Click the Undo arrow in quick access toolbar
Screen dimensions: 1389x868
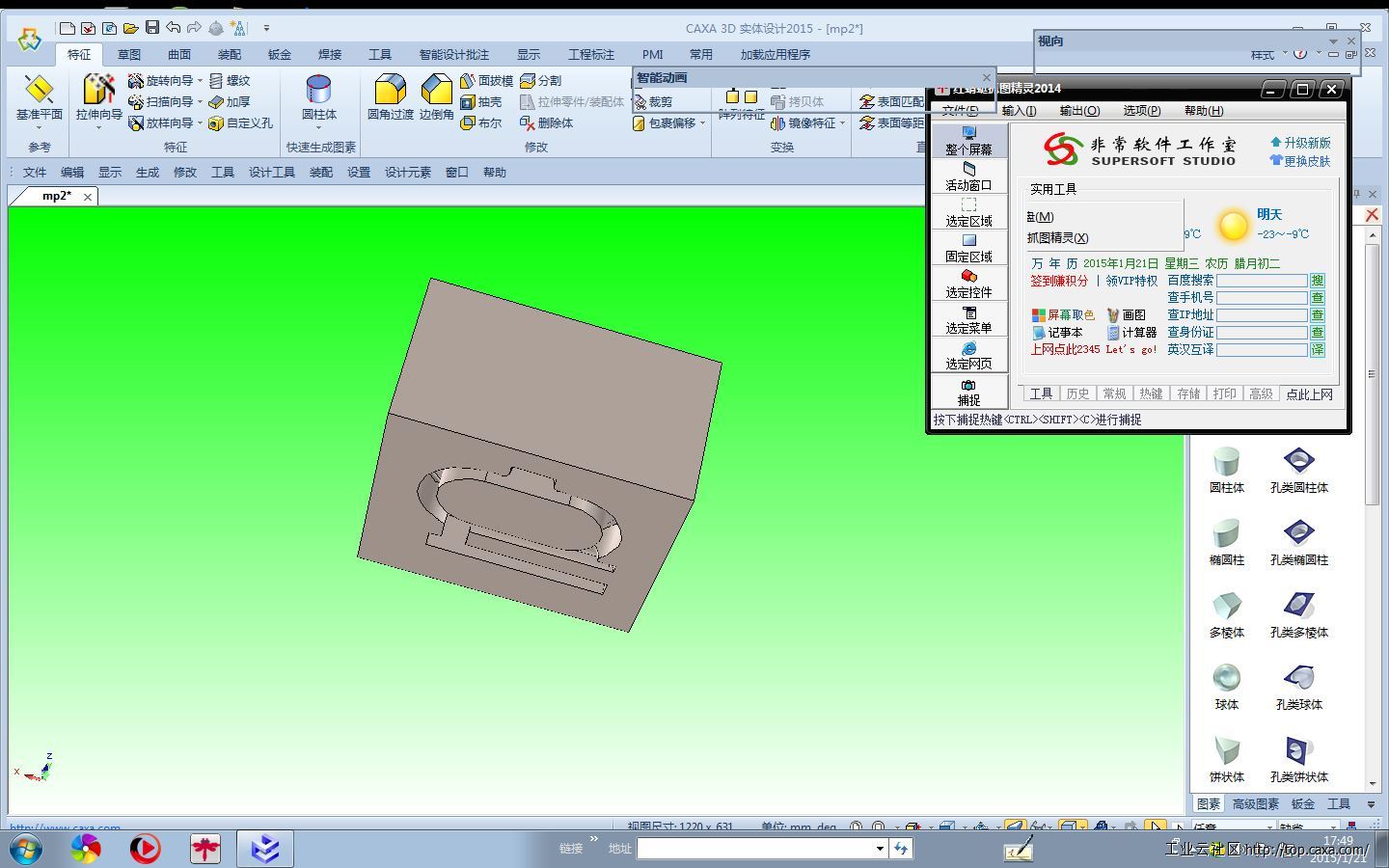tap(173, 28)
